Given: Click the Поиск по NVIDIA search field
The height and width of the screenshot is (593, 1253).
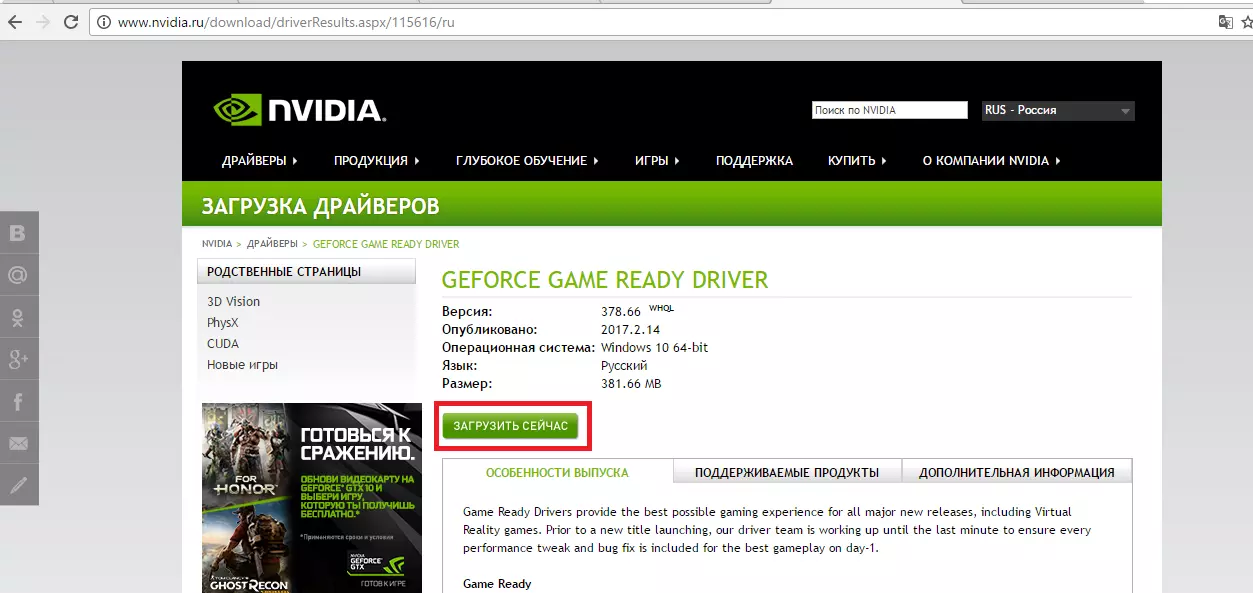Looking at the screenshot, I should click(x=889, y=111).
